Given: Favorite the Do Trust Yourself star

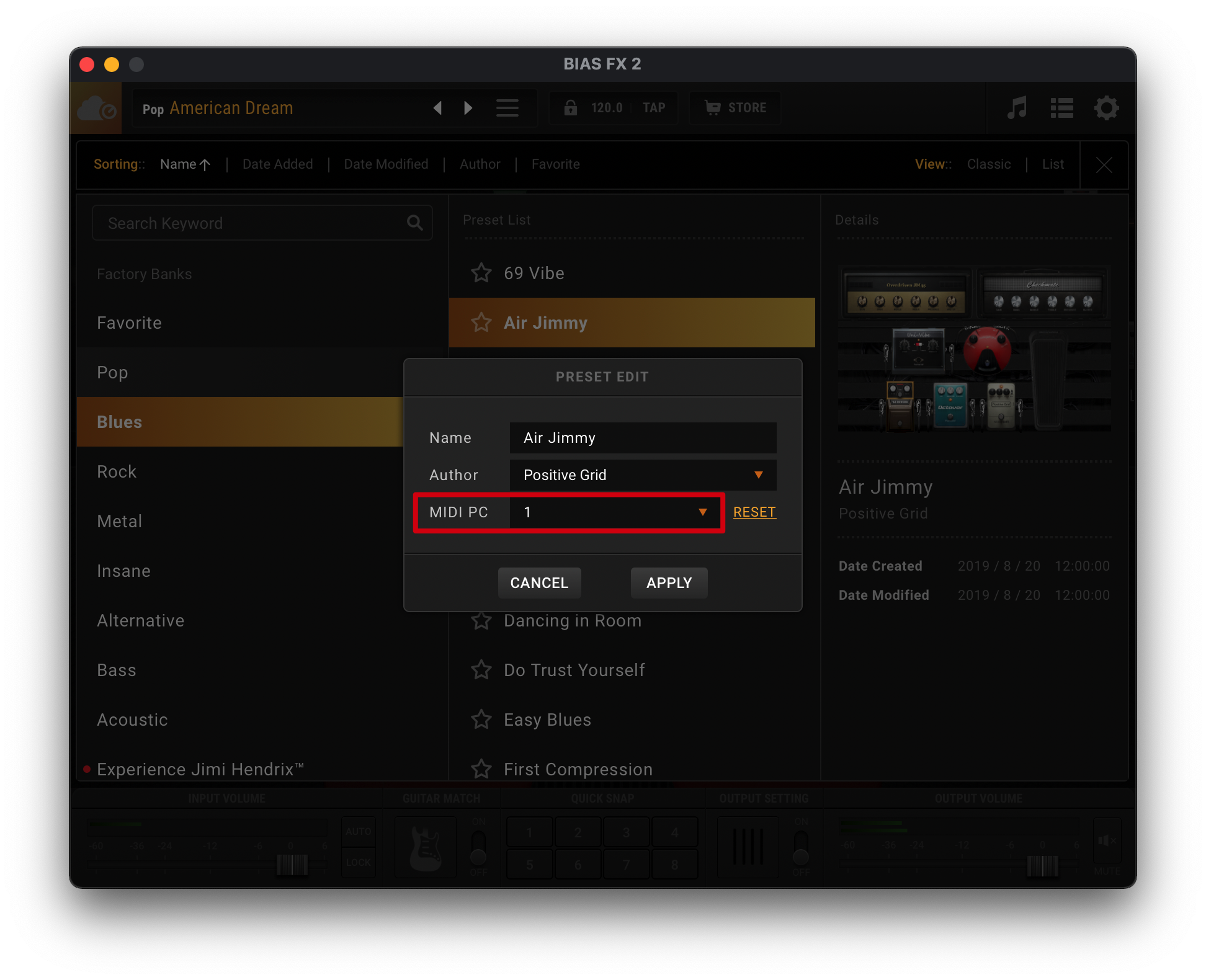Looking at the screenshot, I should (481, 669).
